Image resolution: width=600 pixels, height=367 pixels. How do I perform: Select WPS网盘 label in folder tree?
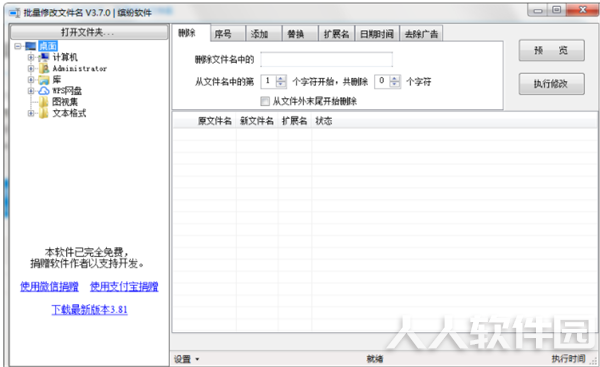pyautogui.click(x=67, y=91)
